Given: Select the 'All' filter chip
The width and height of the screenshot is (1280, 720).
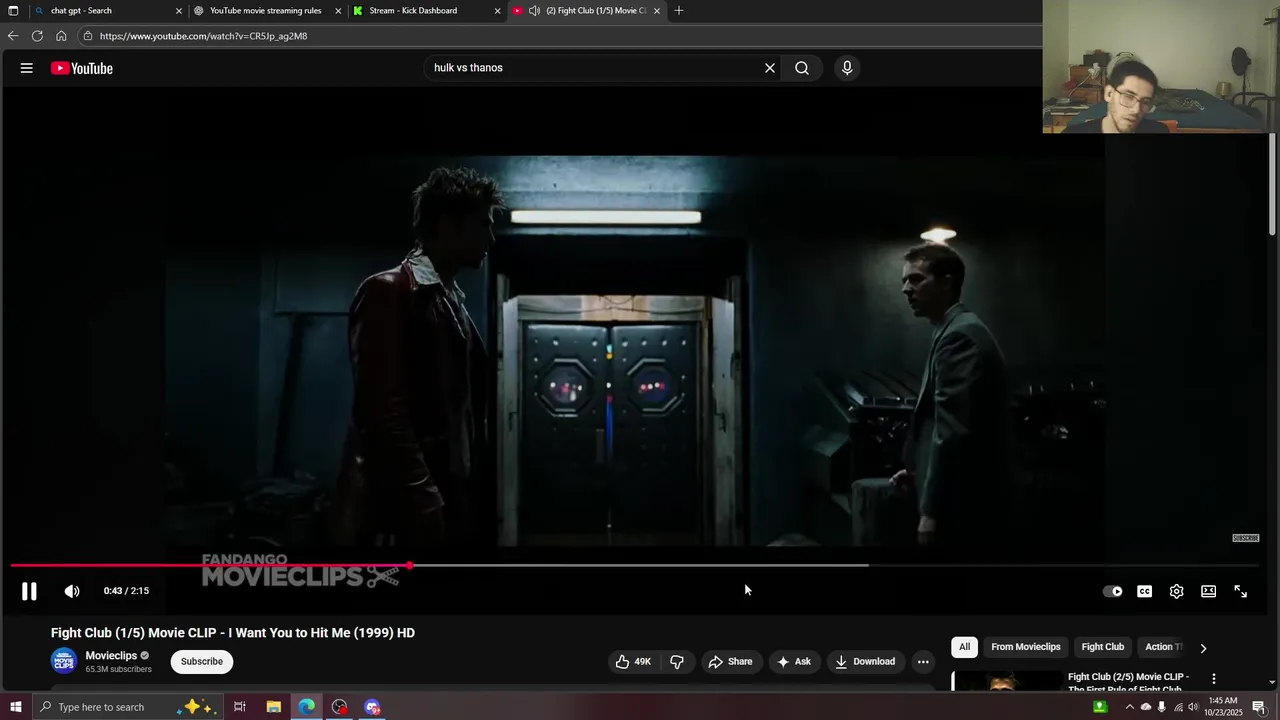Looking at the screenshot, I should tap(964, 647).
